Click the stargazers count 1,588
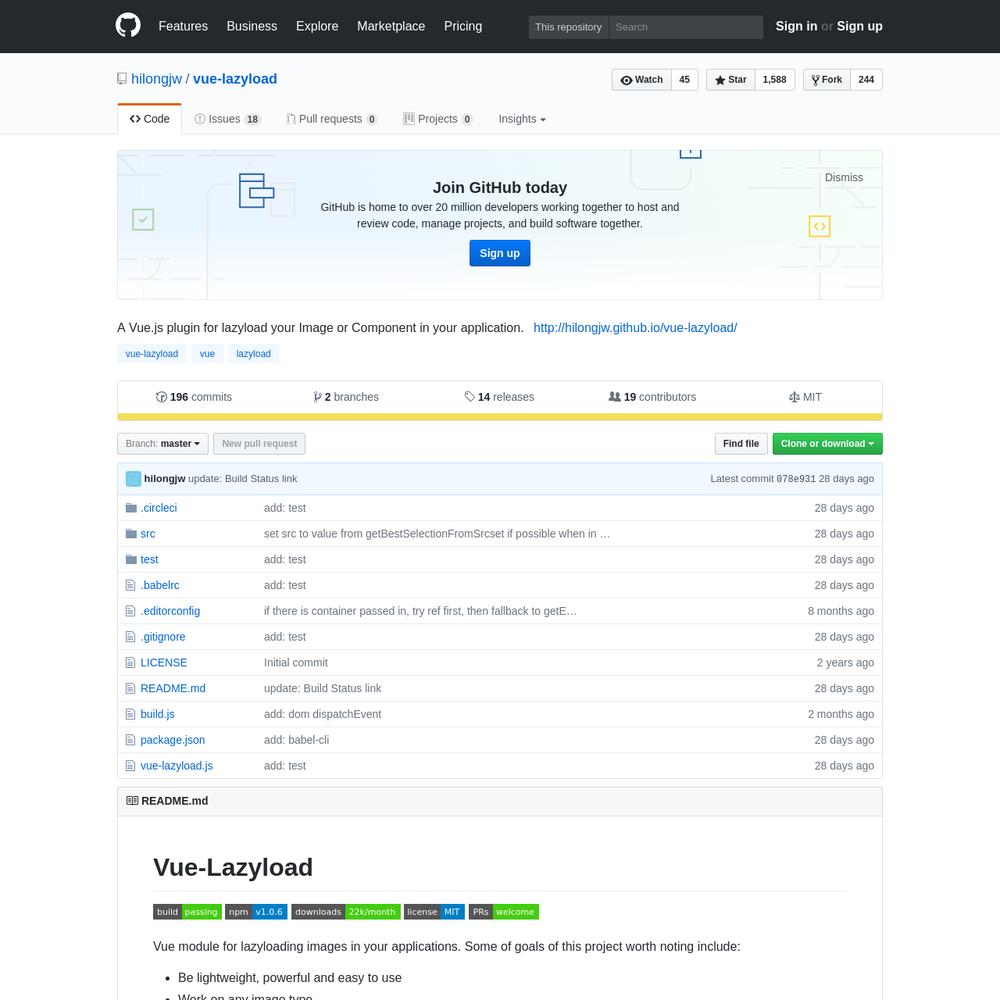 coord(775,80)
